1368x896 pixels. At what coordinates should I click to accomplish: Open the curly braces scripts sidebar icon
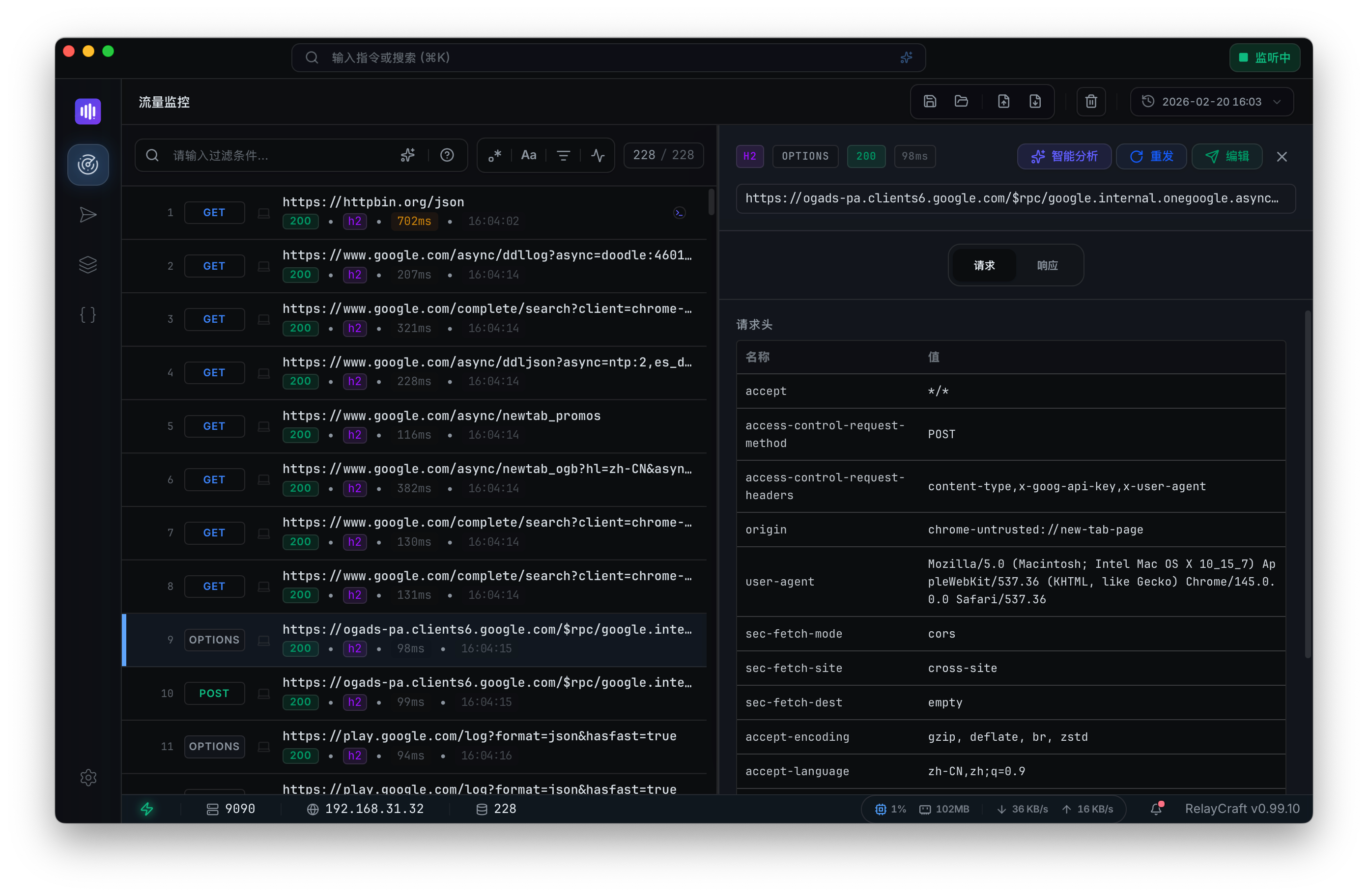coord(88,315)
